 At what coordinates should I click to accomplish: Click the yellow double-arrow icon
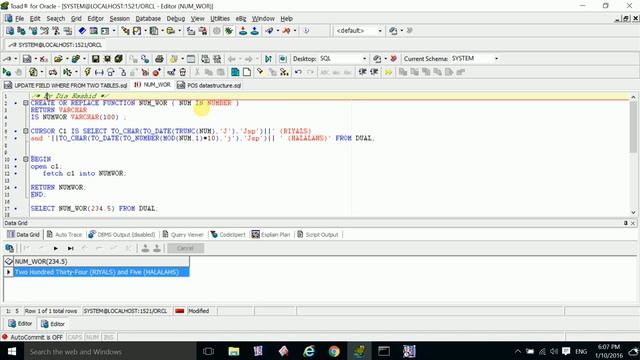(x=388, y=72)
